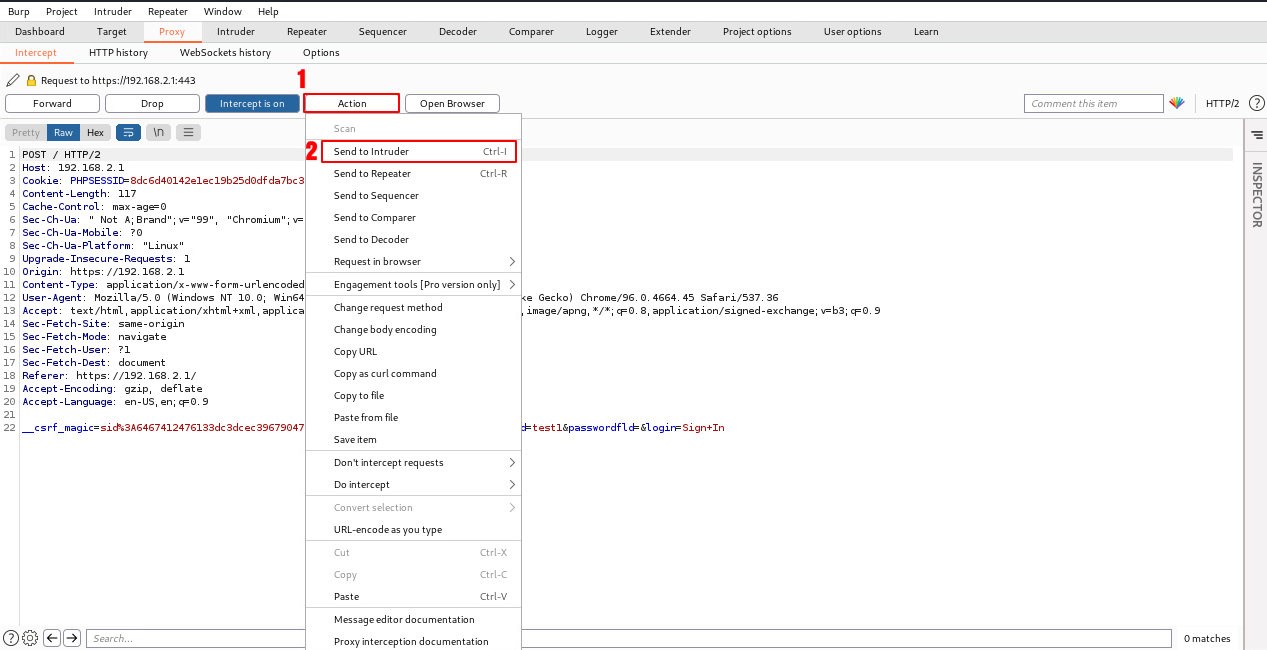This screenshot has width=1267, height=650.
Task: Toggle the Intercept is on button
Action: pyautogui.click(x=252, y=103)
